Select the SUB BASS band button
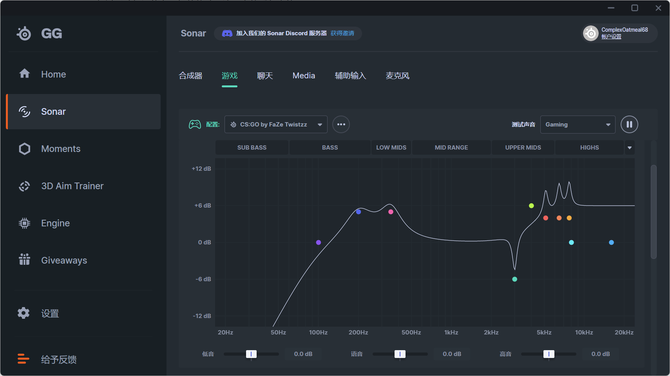This screenshot has width=670, height=376. click(252, 147)
